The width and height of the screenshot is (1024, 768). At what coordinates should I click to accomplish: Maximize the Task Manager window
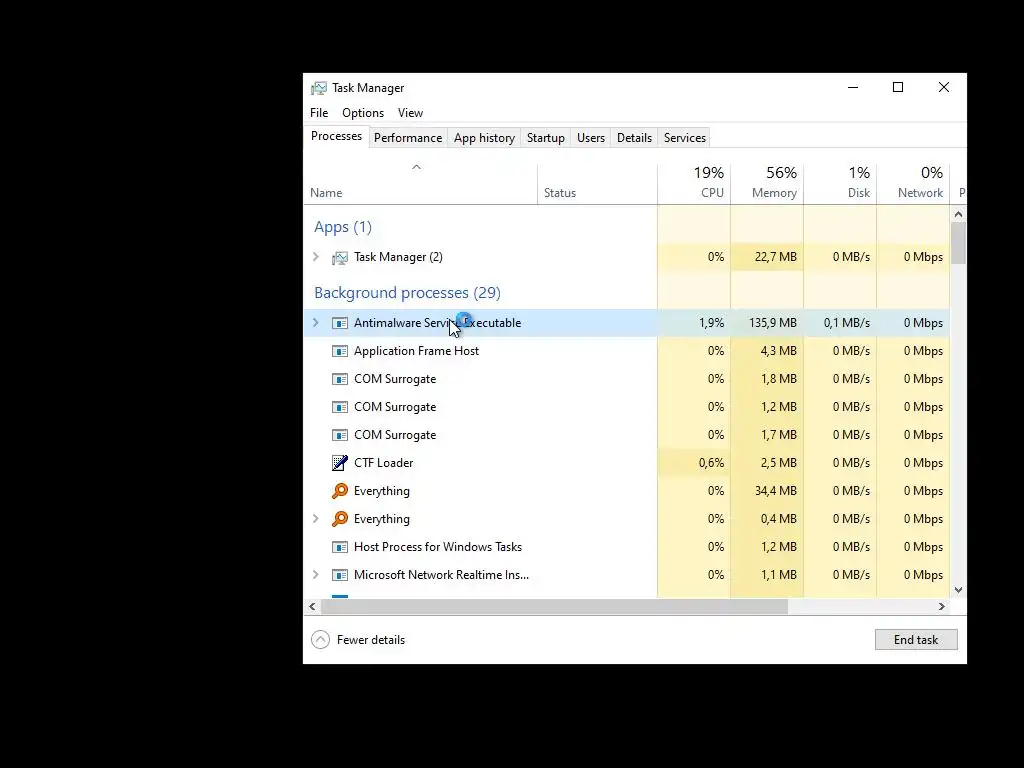[x=898, y=88]
